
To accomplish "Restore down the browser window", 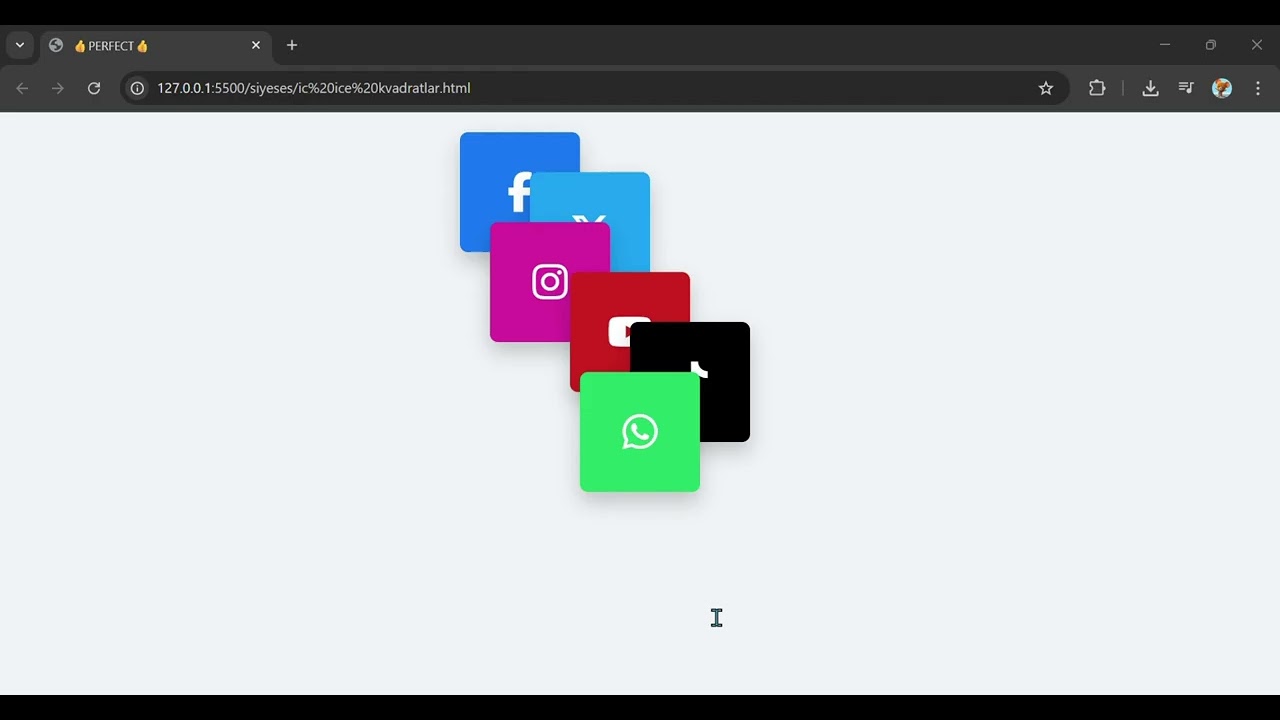I will pyautogui.click(x=1211, y=45).
